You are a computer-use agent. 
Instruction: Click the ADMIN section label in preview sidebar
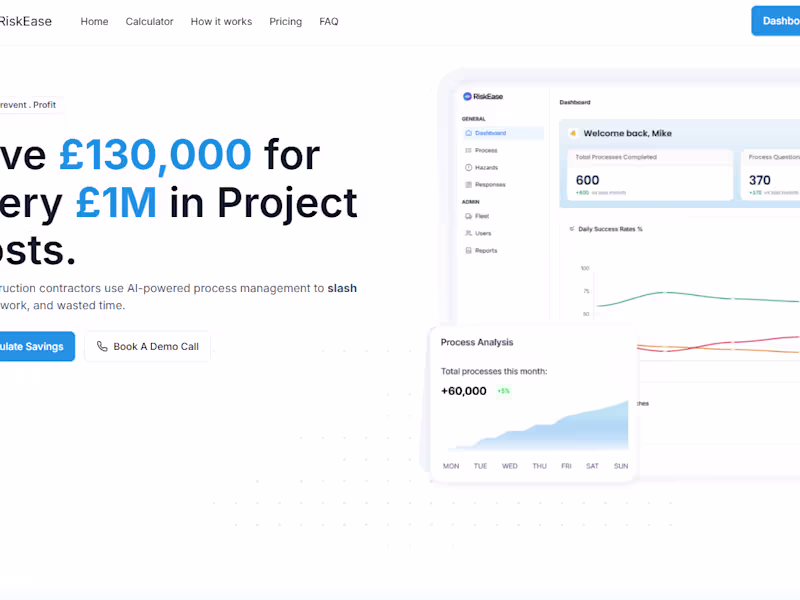coord(471,202)
